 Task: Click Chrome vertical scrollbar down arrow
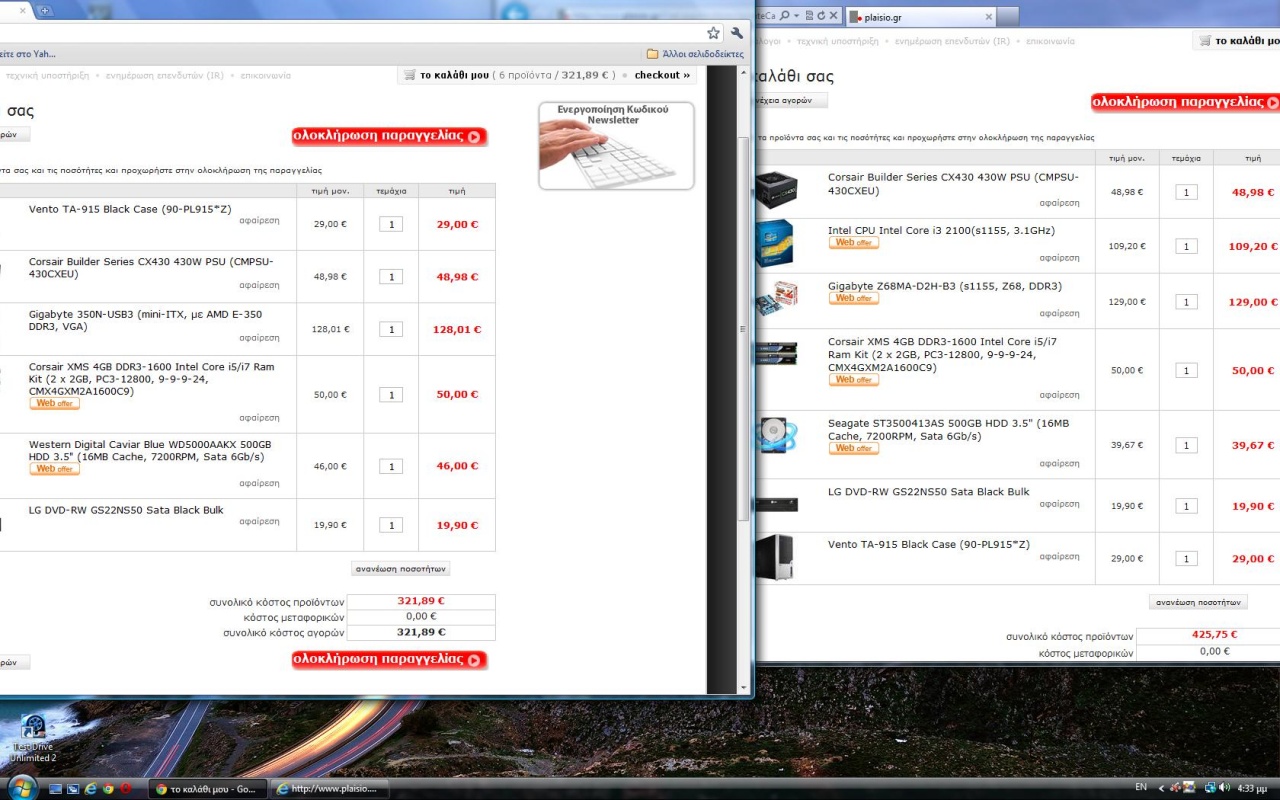[743, 688]
